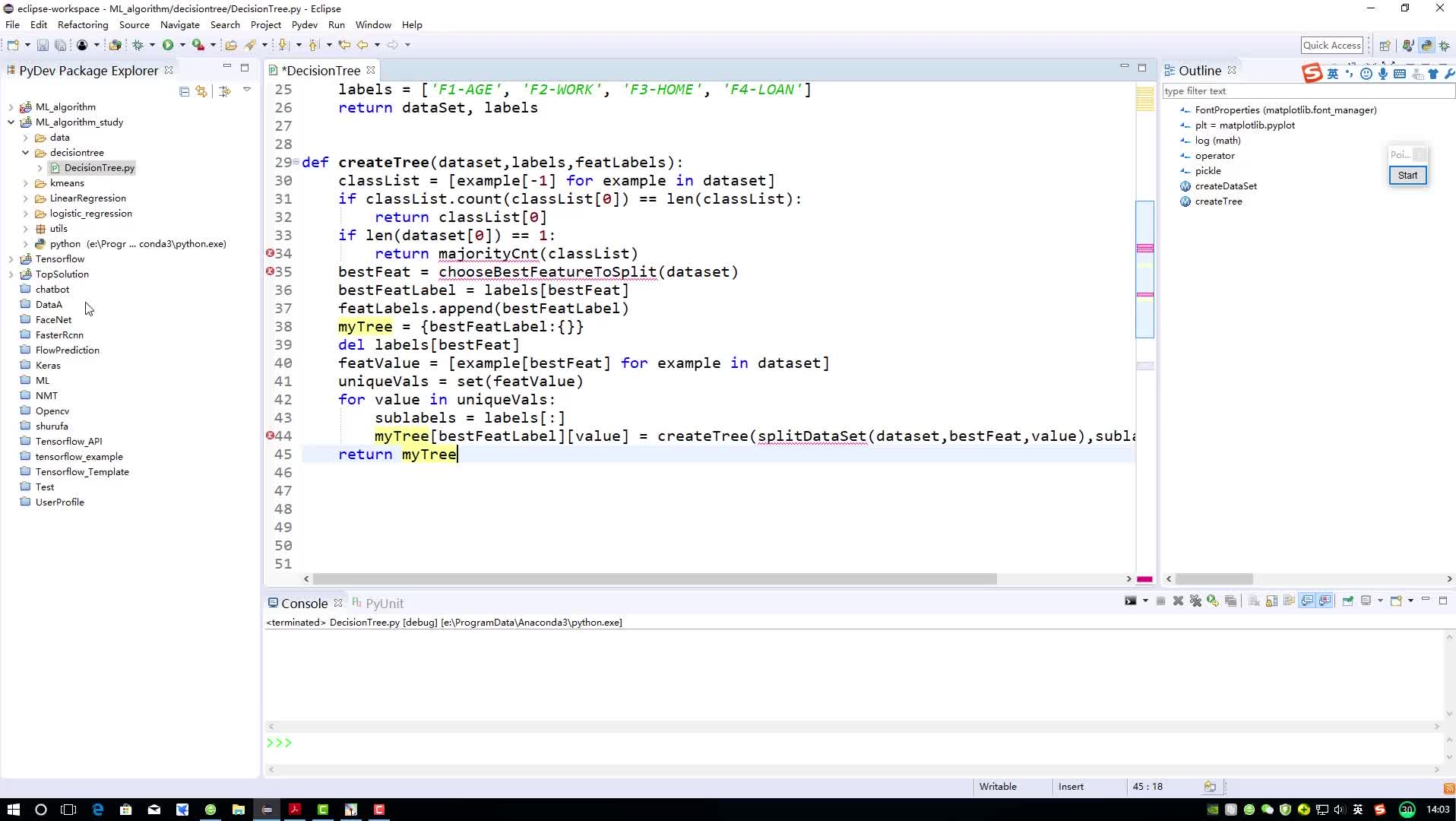1456x821 pixels.
Task: Expand the kmeans folder
Action: click(x=25, y=183)
